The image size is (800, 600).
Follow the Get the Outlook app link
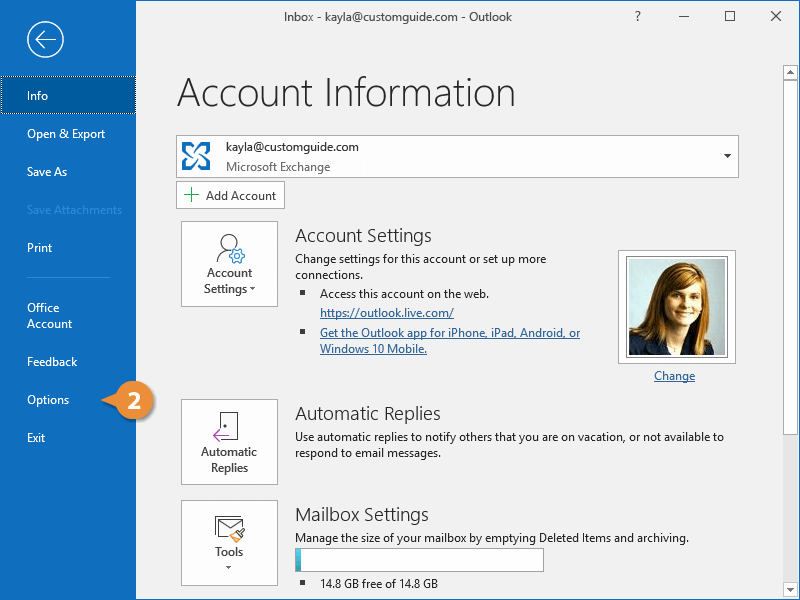[450, 341]
